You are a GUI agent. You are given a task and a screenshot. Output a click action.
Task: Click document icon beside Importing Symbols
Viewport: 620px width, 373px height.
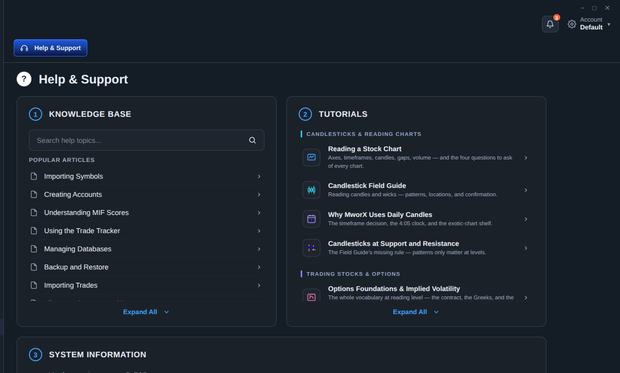[x=34, y=176]
